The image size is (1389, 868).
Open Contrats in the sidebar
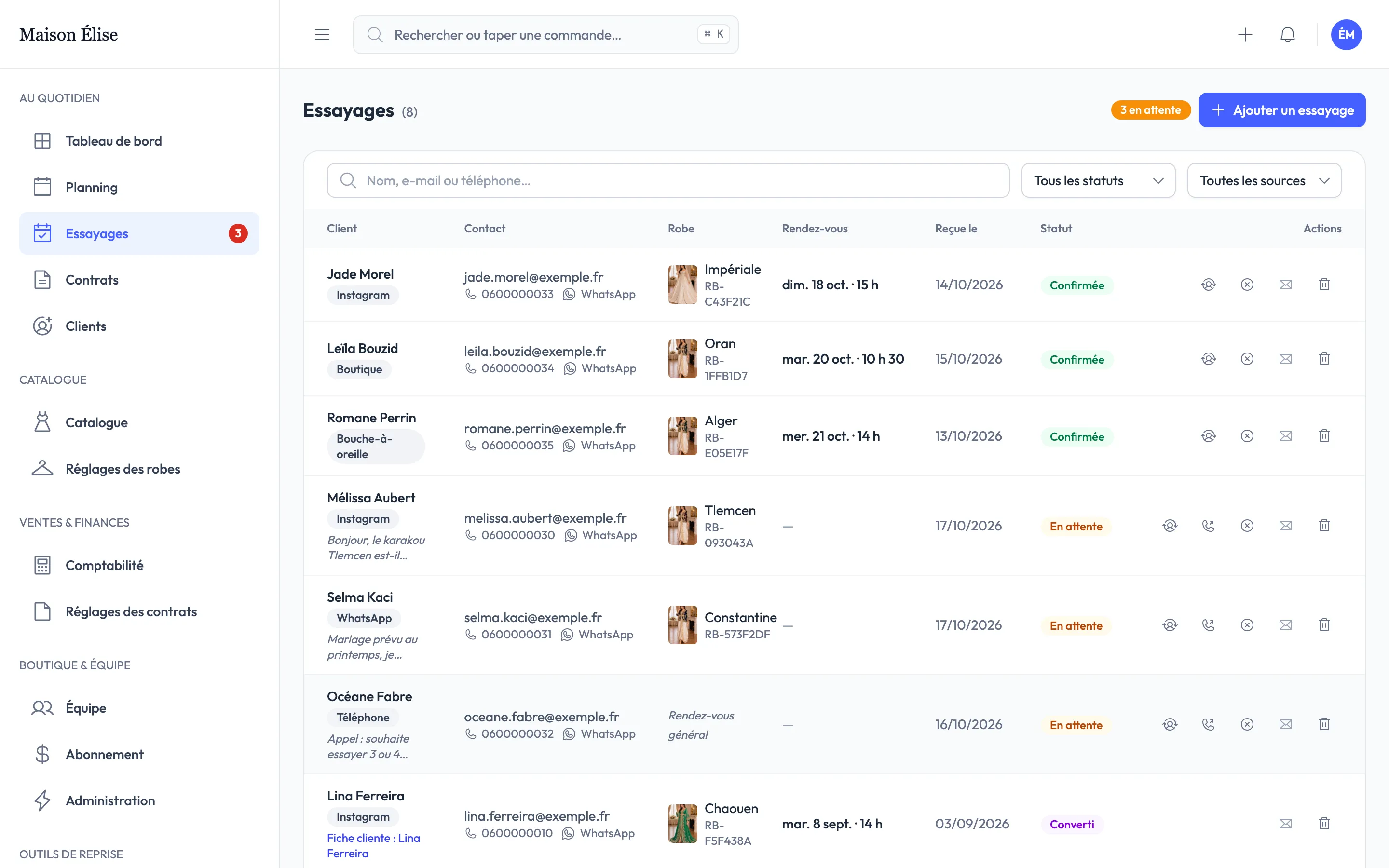click(x=139, y=280)
